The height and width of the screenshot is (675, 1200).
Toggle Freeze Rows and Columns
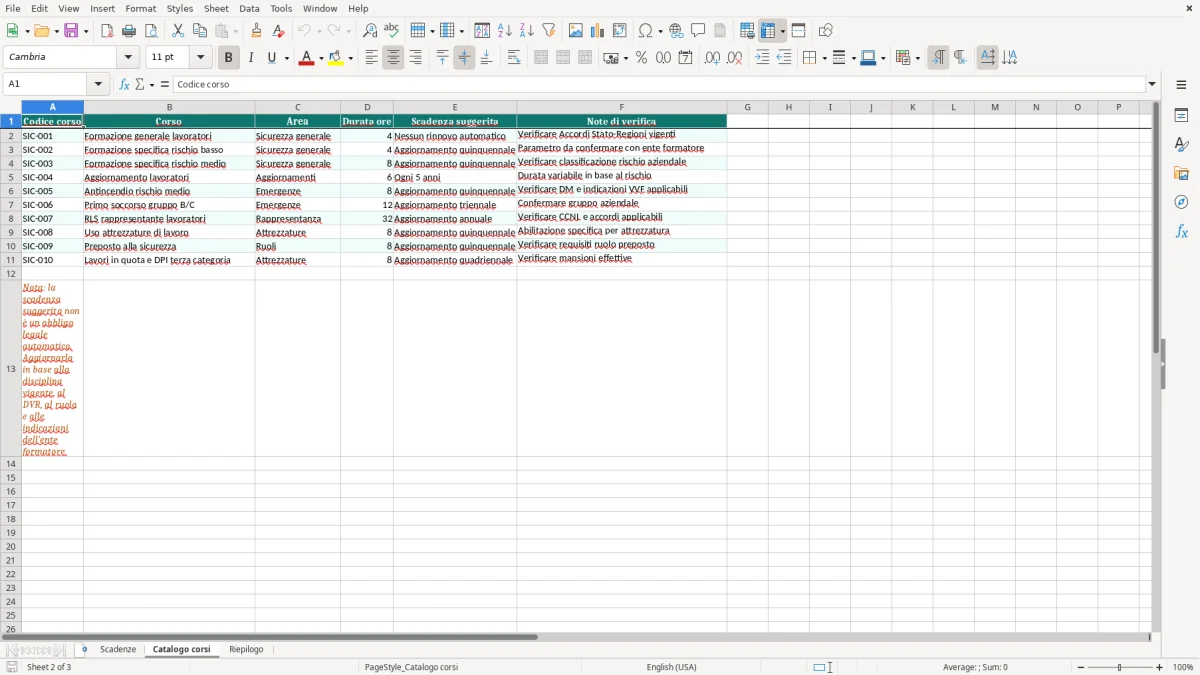point(769,31)
